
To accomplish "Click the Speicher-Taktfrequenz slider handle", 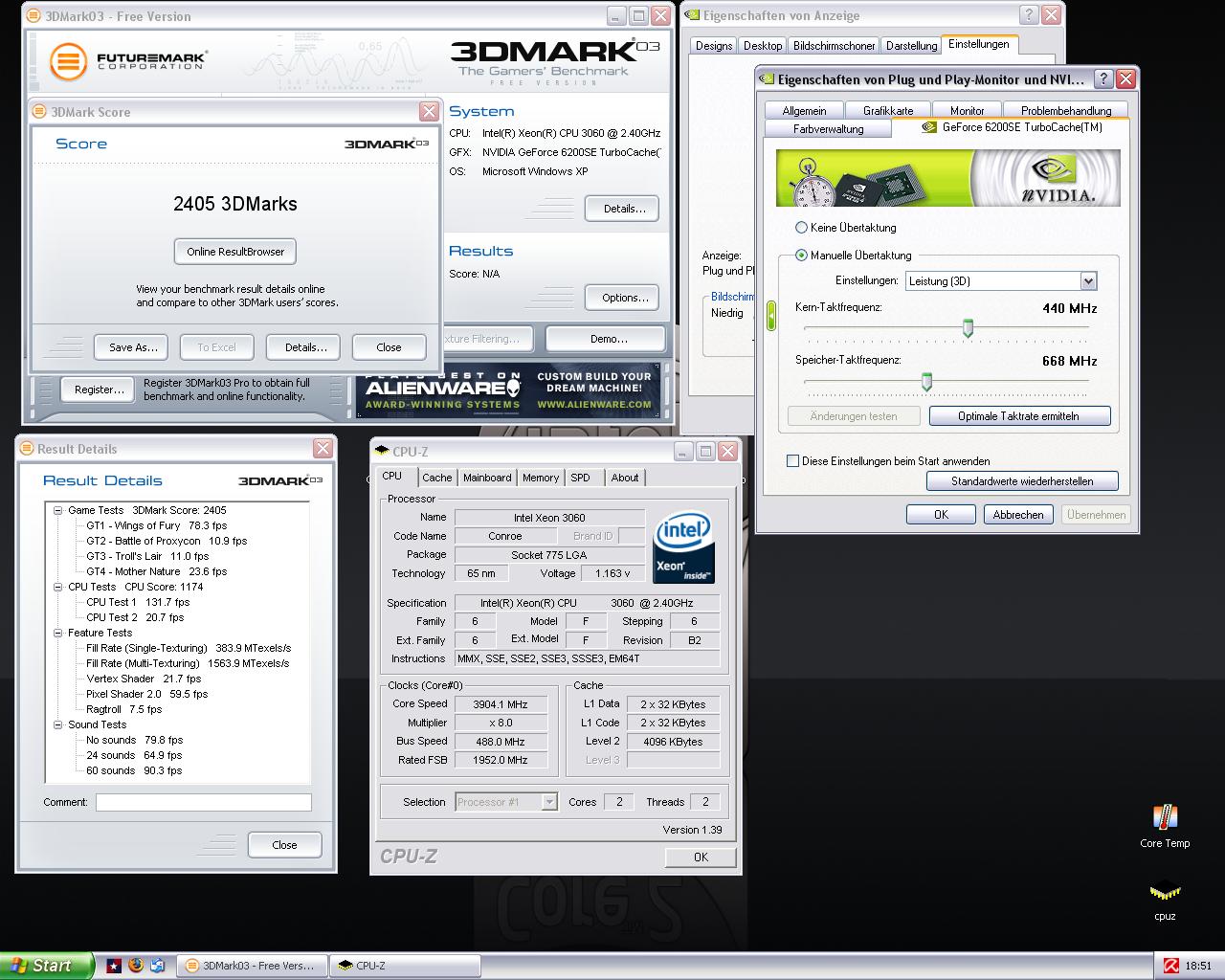I will pyautogui.click(x=926, y=382).
